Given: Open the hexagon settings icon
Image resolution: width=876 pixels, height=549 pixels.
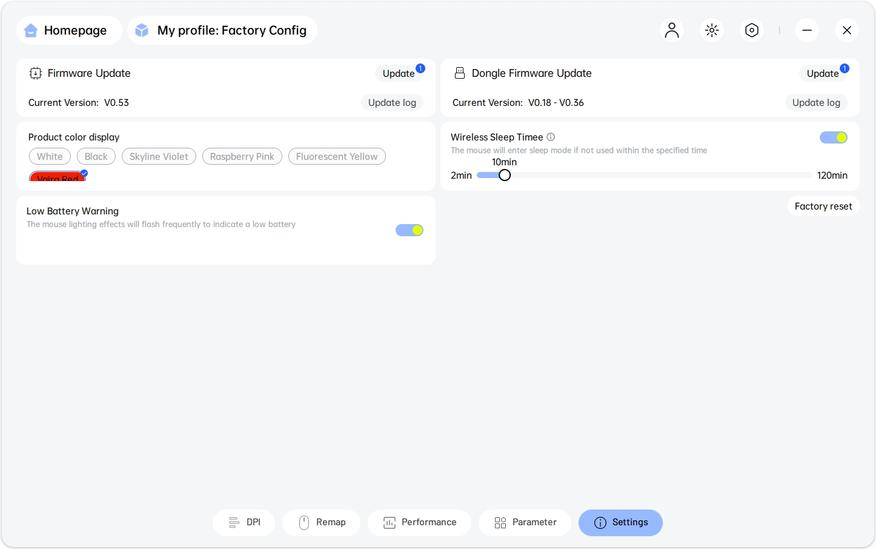Looking at the screenshot, I should point(752,30).
